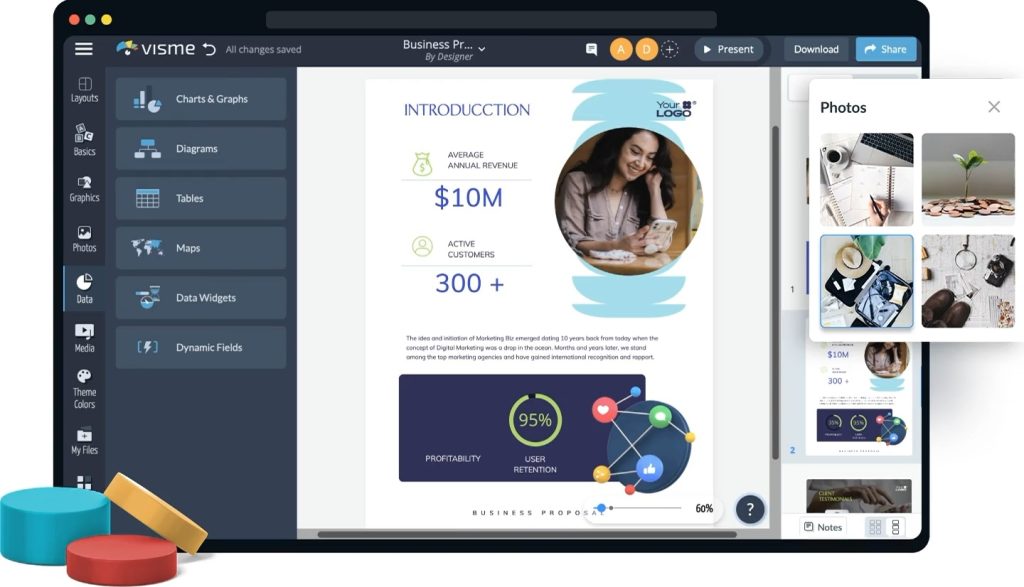The width and height of the screenshot is (1024, 587).
Task: Open the help question mark button
Action: (x=750, y=509)
